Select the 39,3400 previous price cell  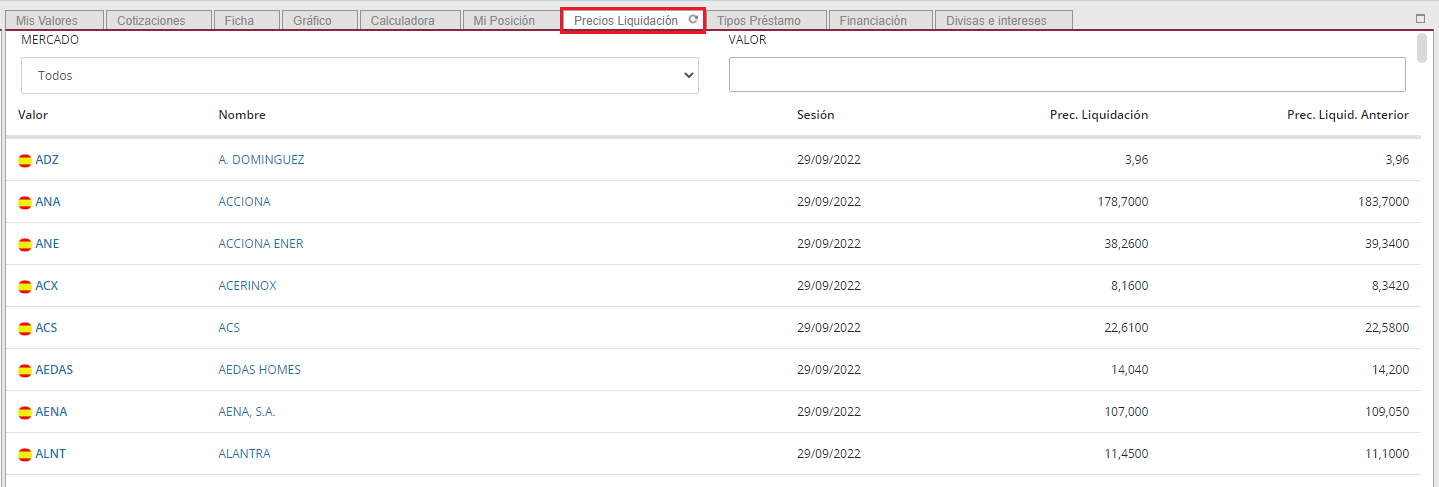pos(1387,244)
